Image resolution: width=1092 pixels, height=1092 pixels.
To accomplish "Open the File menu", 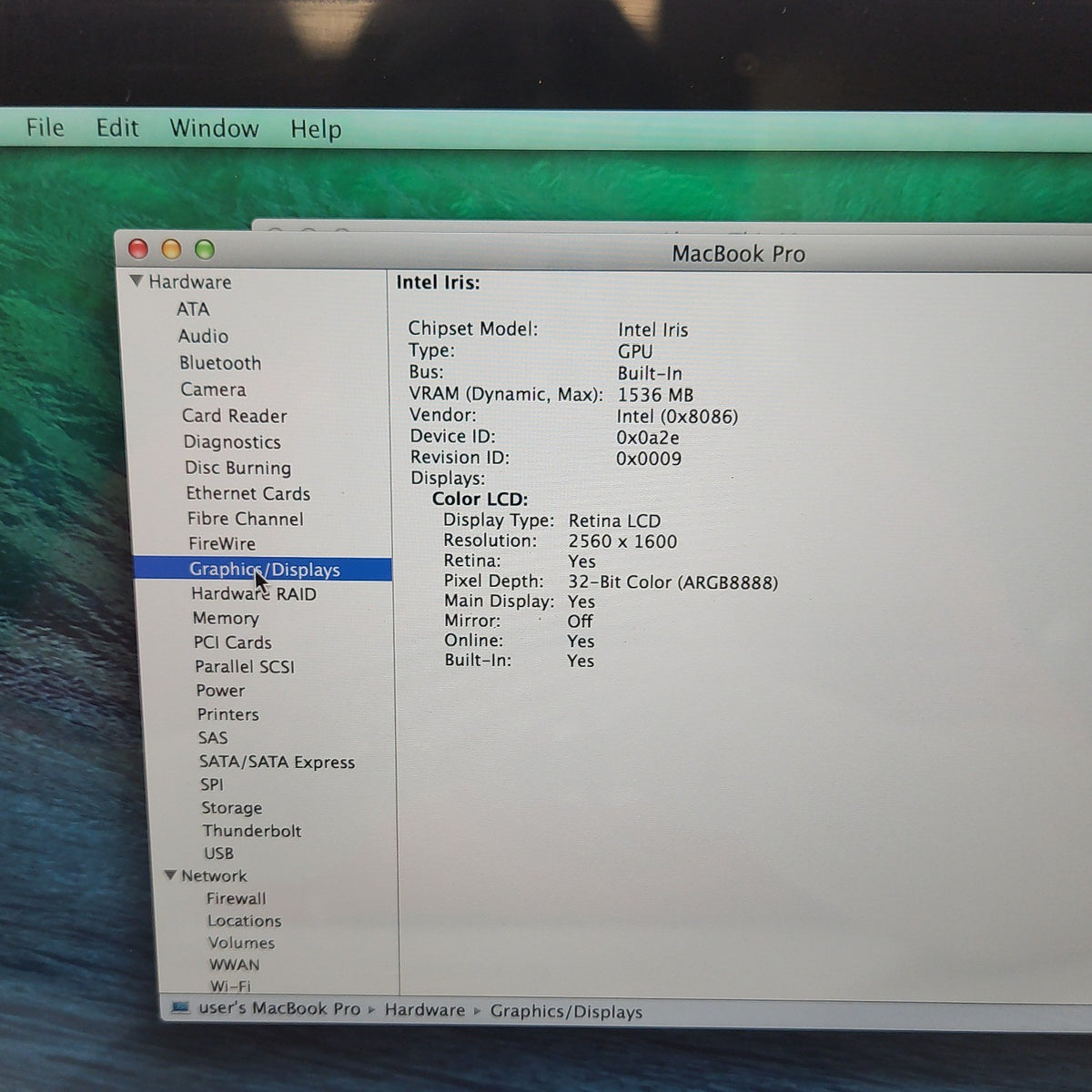I will tap(45, 127).
